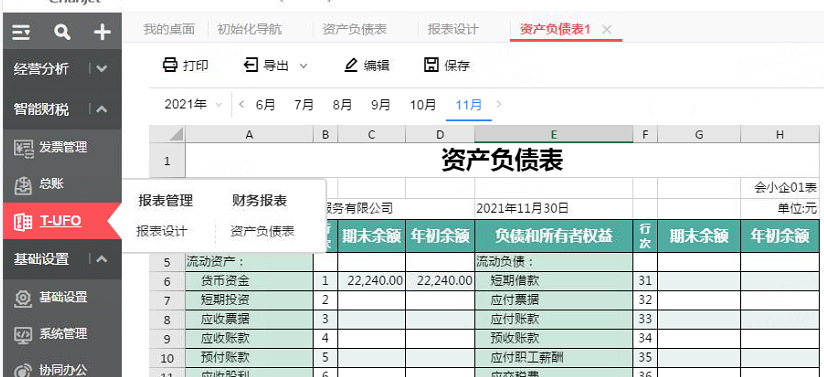Click 货币资金 期末余额 22,240.00 cell
The width and height of the screenshot is (824, 377).
tap(372, 281)
